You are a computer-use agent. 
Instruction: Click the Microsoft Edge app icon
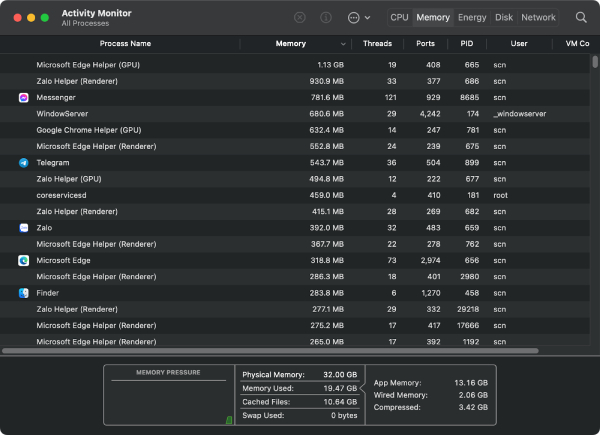tap(24, 261)
